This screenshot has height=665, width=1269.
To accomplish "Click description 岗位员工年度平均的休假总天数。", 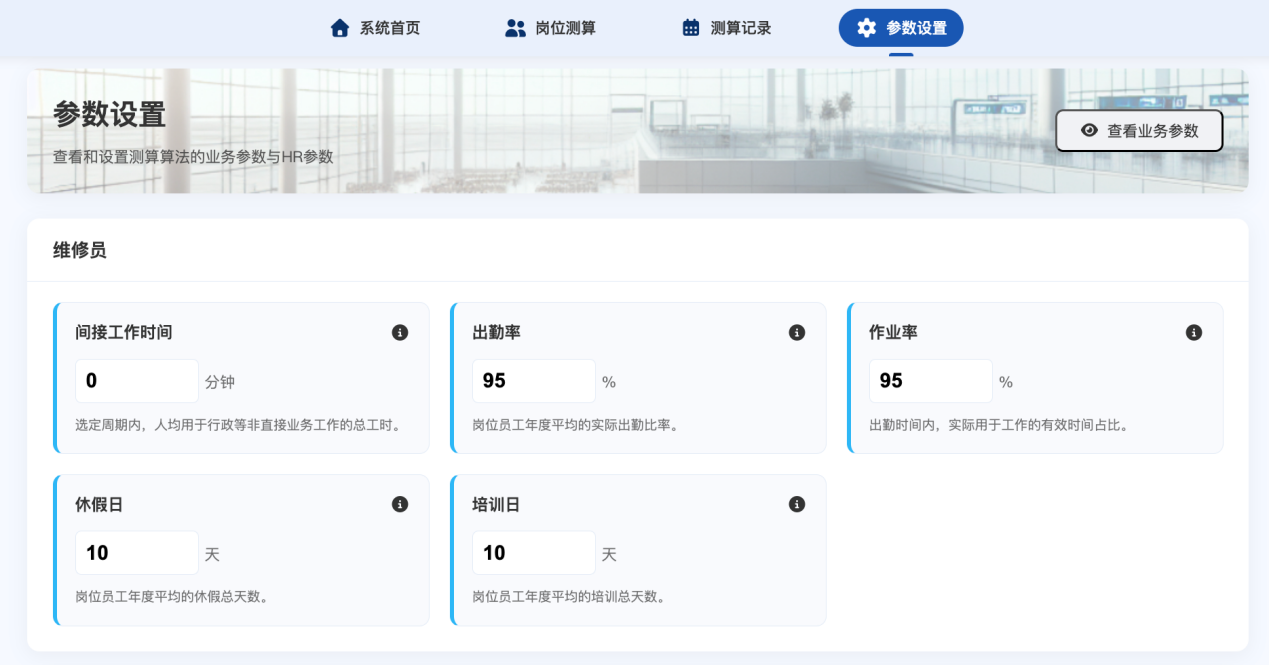I will pos(171,597).
